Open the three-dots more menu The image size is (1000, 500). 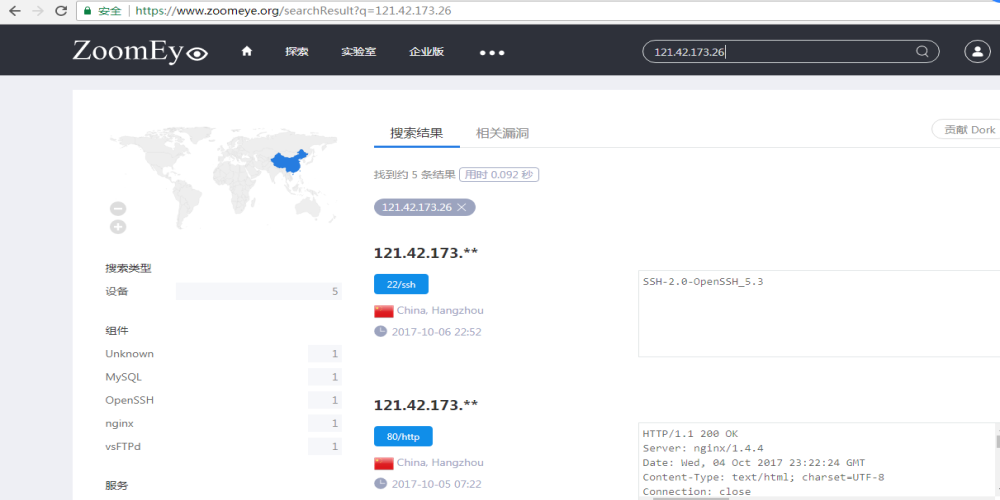pyautogui.click(x=492, y=52)
